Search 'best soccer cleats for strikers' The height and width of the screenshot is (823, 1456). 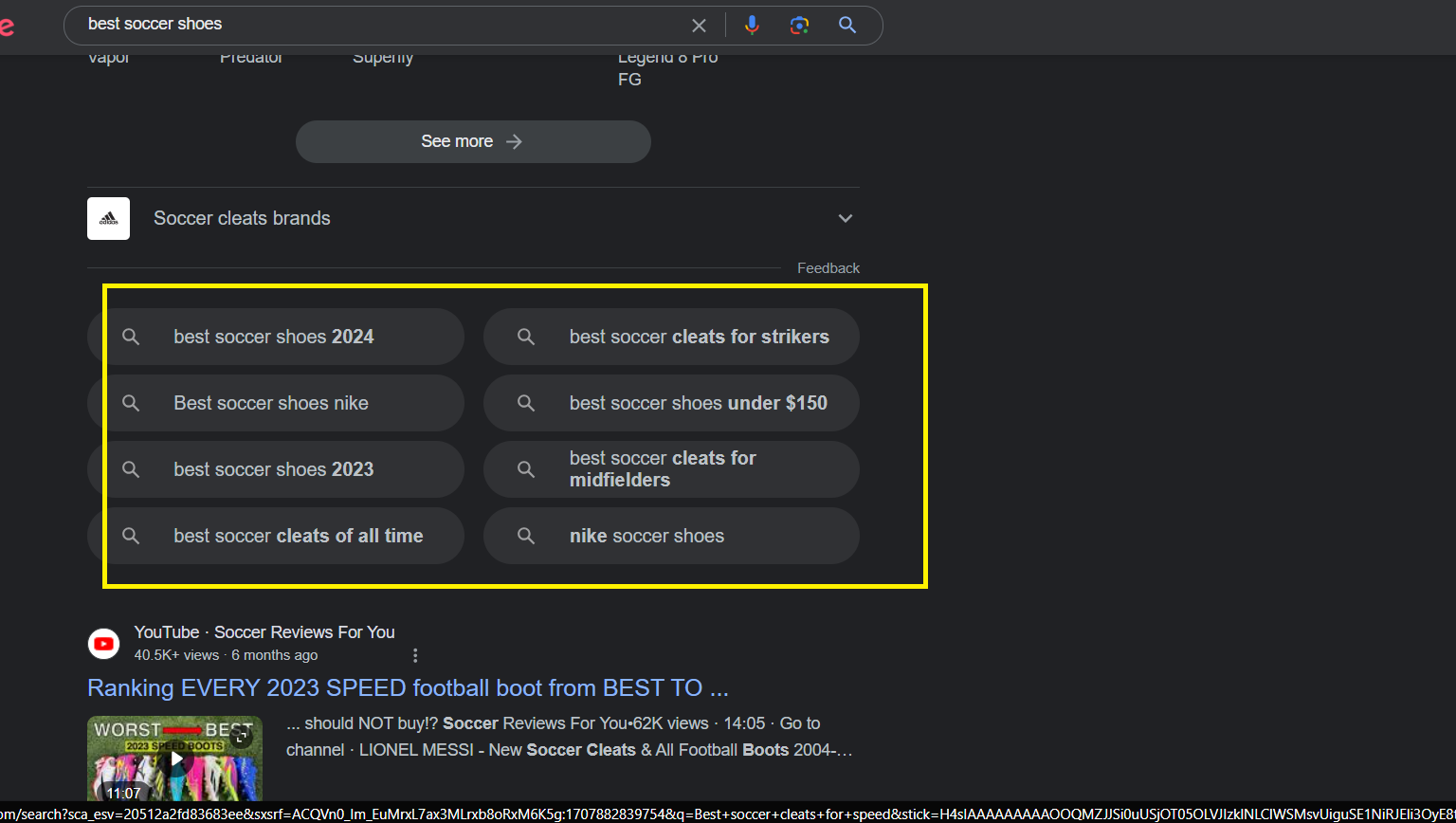pos(671,337)
